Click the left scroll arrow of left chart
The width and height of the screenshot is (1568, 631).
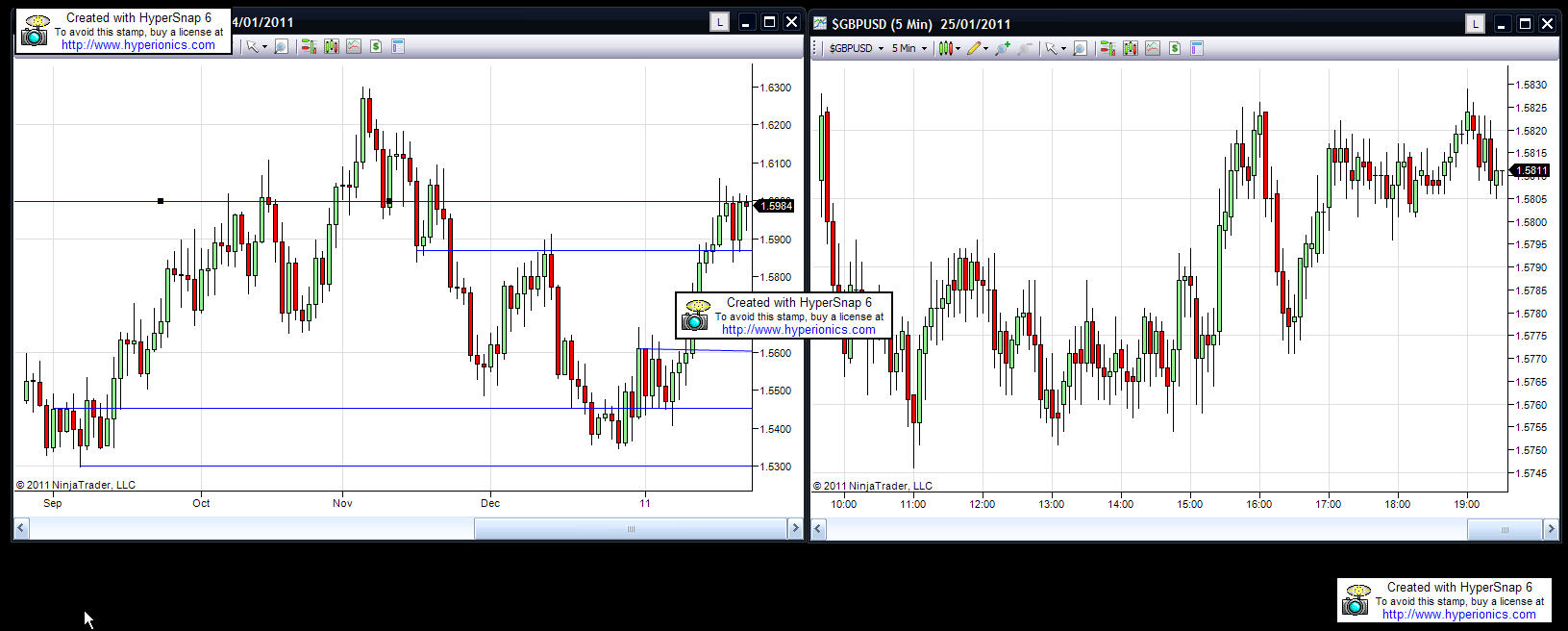tap(21, 528)
